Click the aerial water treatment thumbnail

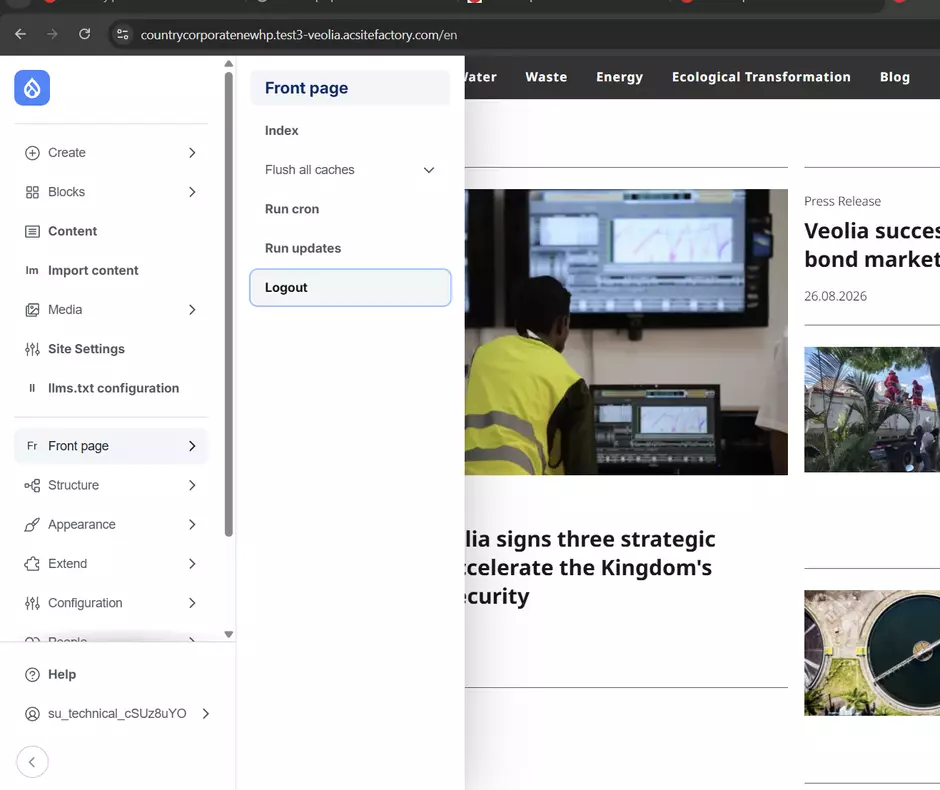coord(872,653)
